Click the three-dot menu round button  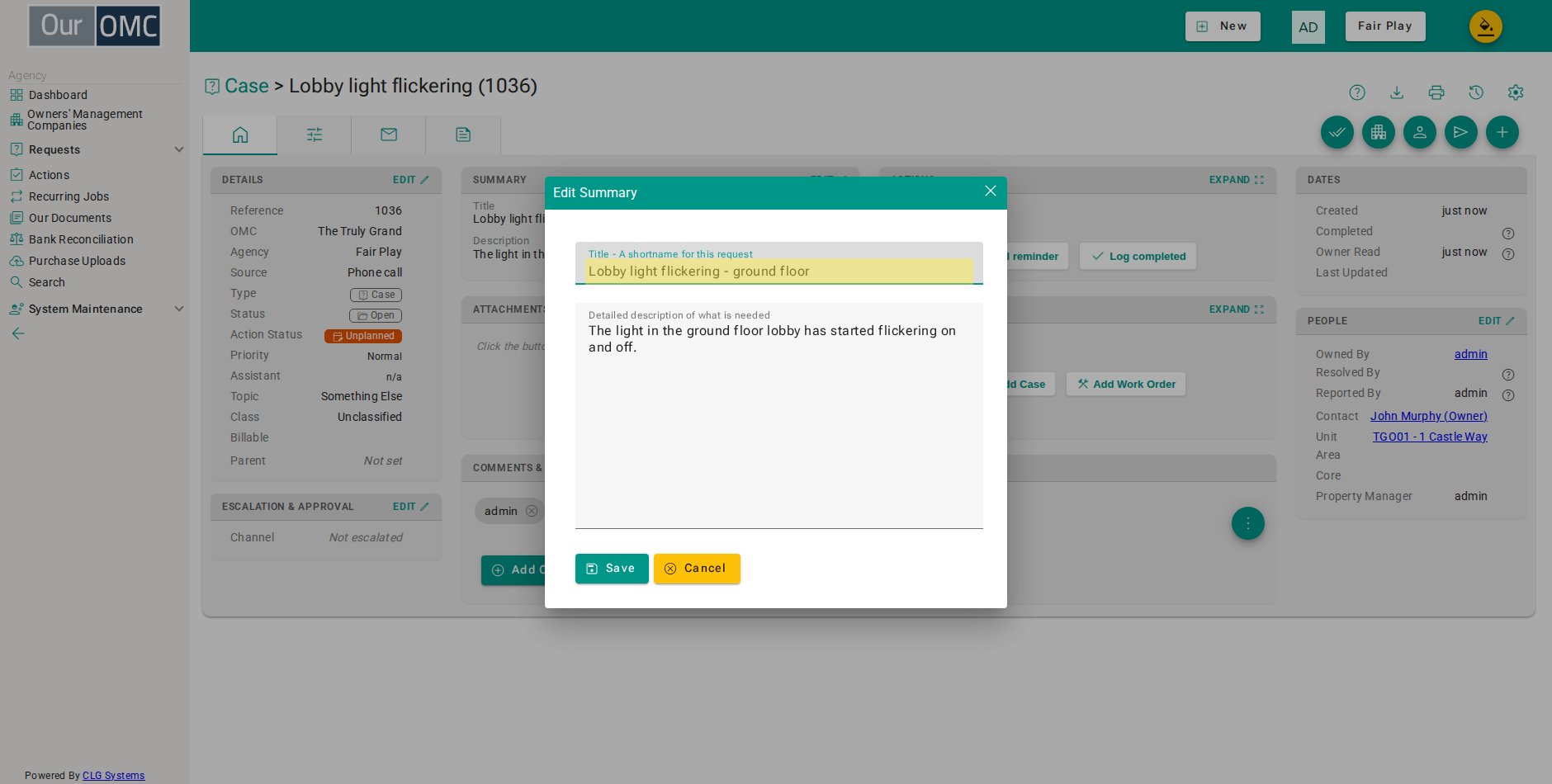[x=1248, y=523]
